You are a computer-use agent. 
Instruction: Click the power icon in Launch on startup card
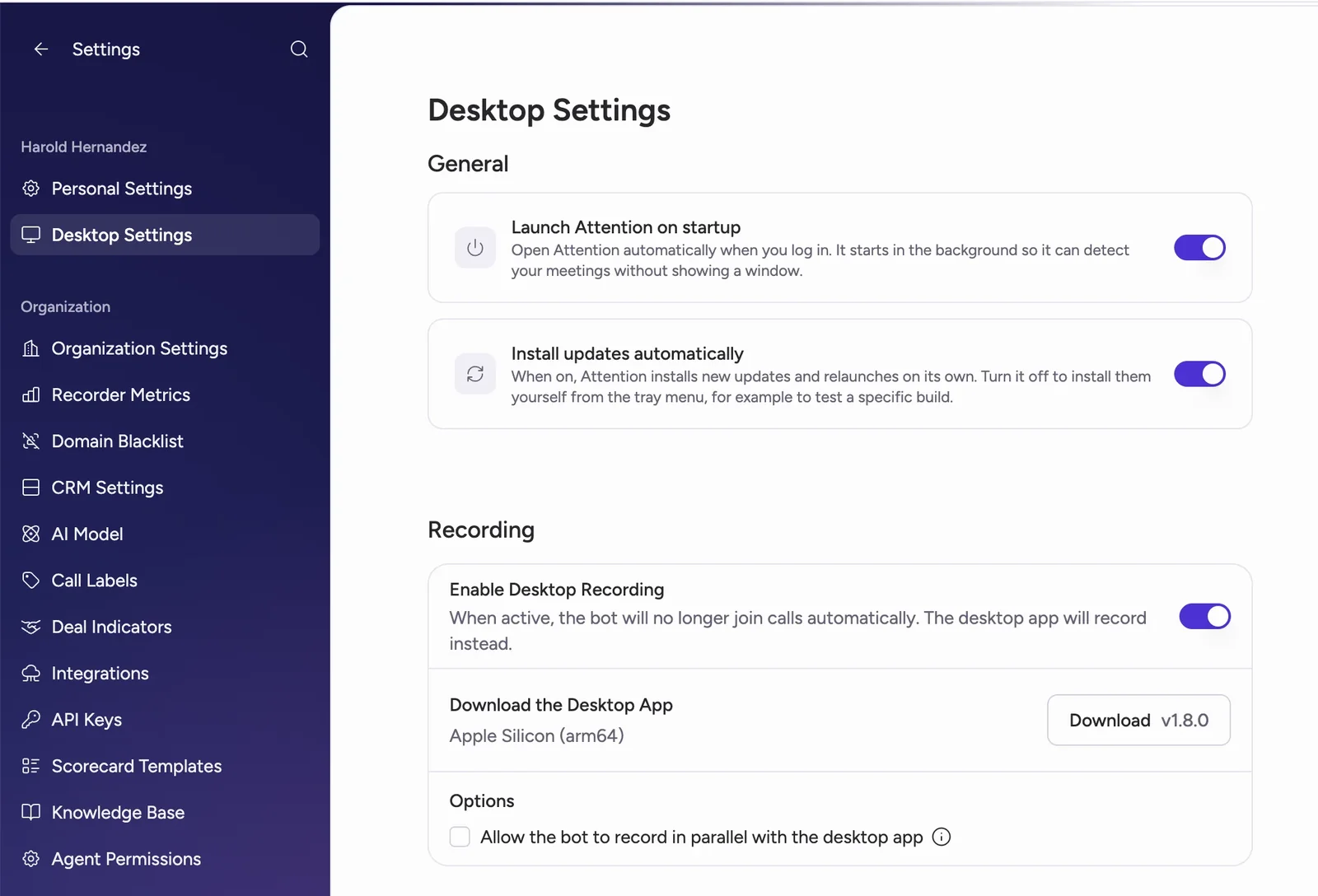point(475,248)
